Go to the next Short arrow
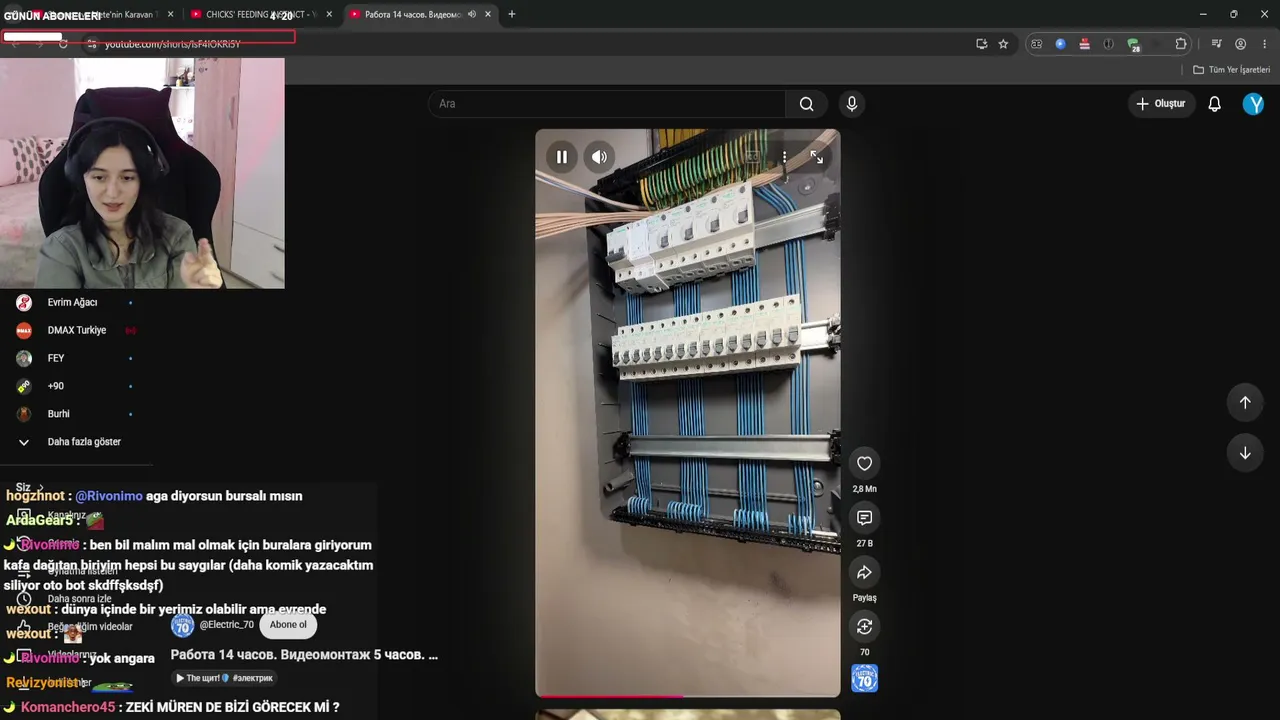Image resolution: width=1280 pixels, height=720 pixels. pos(1245,453)
